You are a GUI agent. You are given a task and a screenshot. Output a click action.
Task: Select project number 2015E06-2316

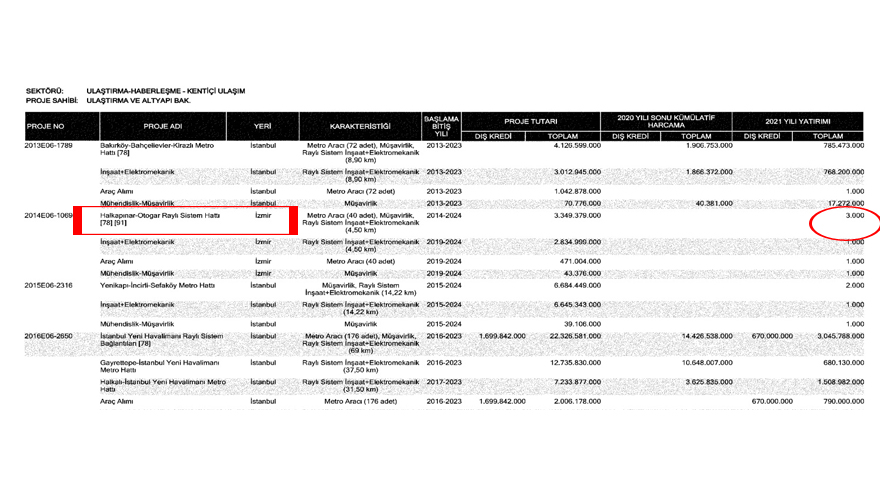coord(49,285)
